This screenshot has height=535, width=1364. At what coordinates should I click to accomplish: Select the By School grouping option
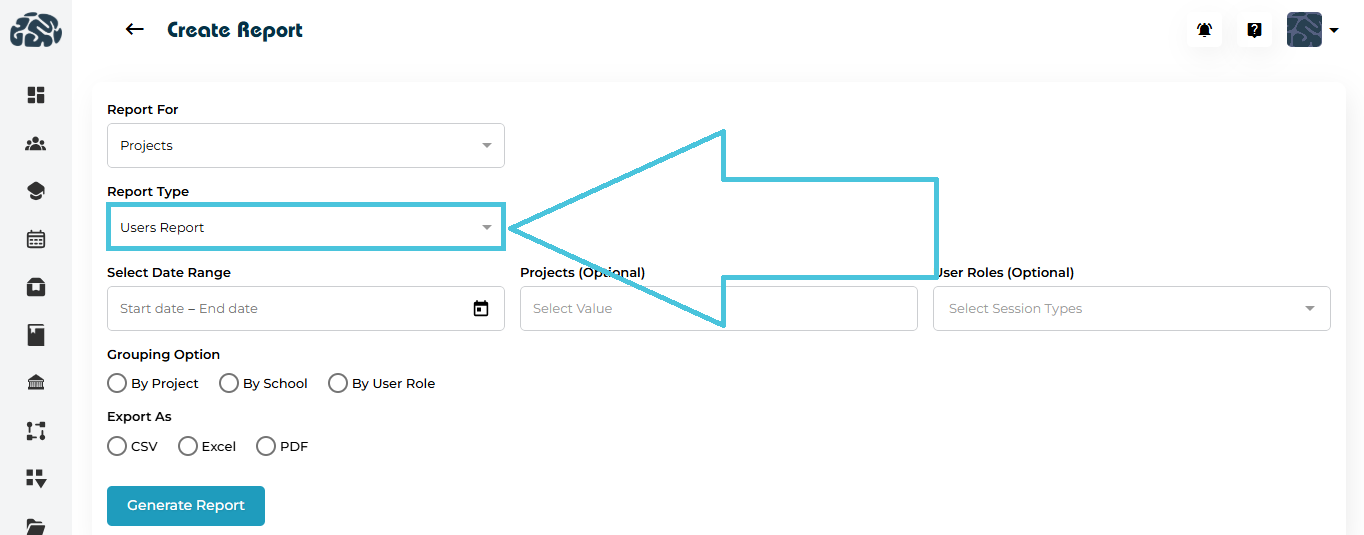(229, 383)
